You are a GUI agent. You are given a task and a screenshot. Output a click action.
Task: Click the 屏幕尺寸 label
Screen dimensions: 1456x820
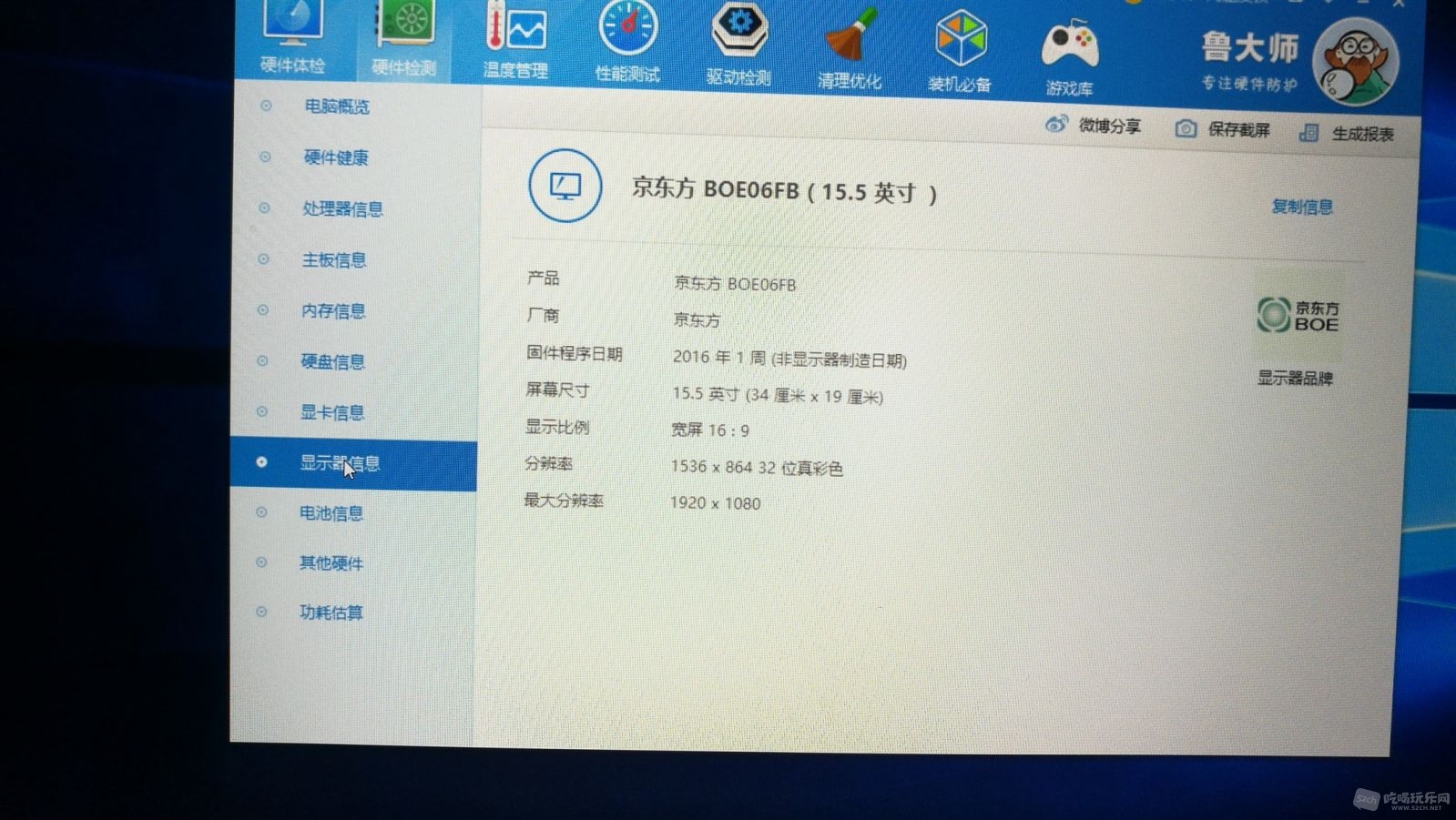coord(557,390)
